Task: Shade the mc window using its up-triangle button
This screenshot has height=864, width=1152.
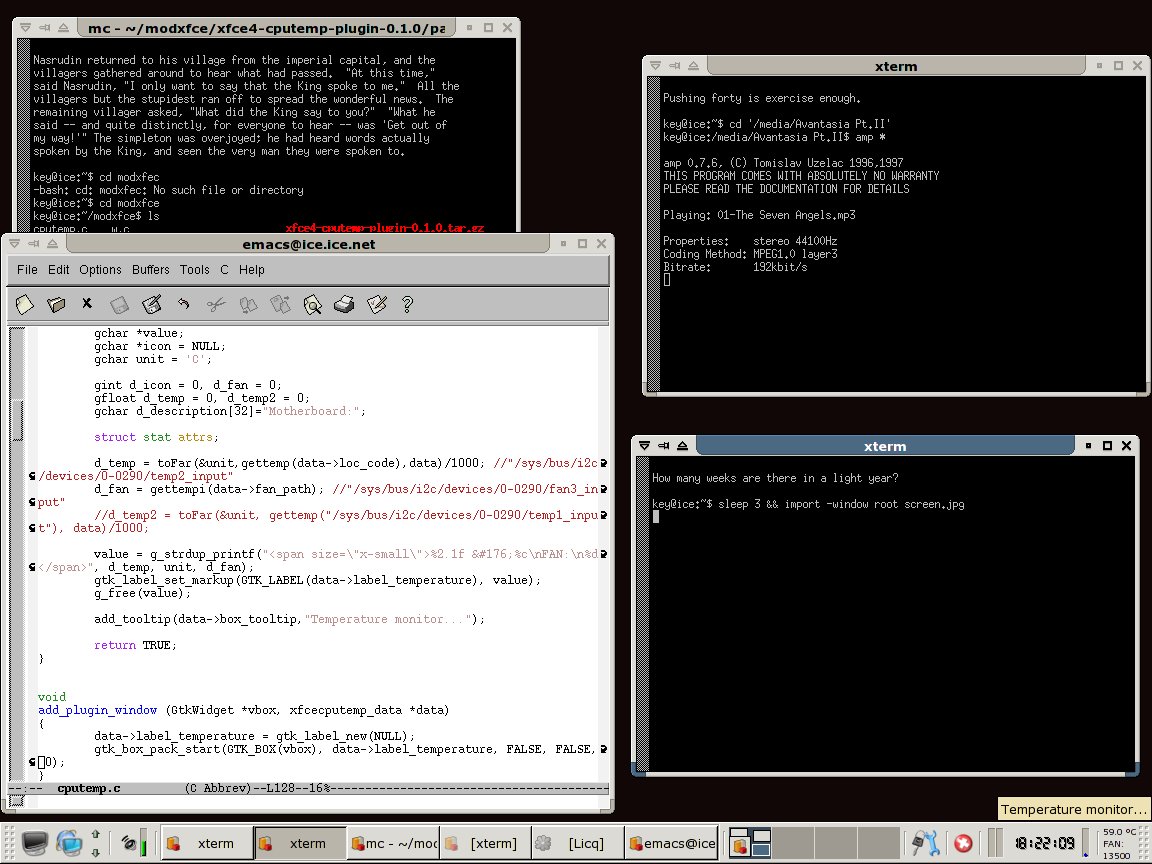Action: [63, 28]
